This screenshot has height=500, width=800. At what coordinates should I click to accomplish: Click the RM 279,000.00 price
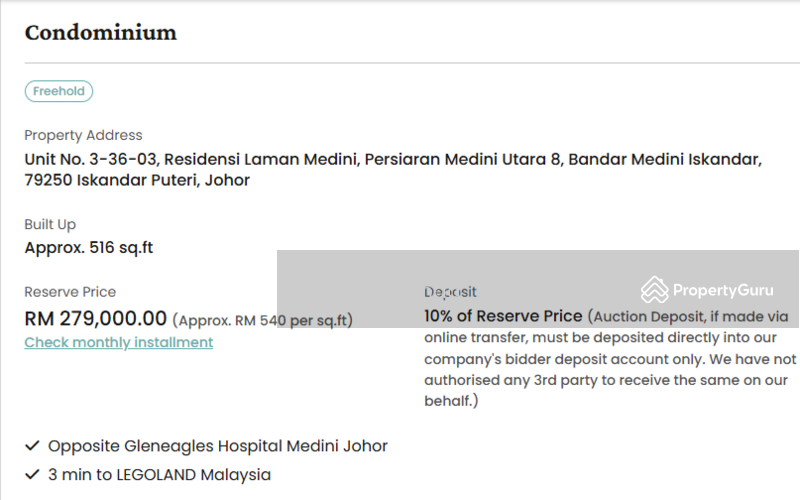click(95, 319)
